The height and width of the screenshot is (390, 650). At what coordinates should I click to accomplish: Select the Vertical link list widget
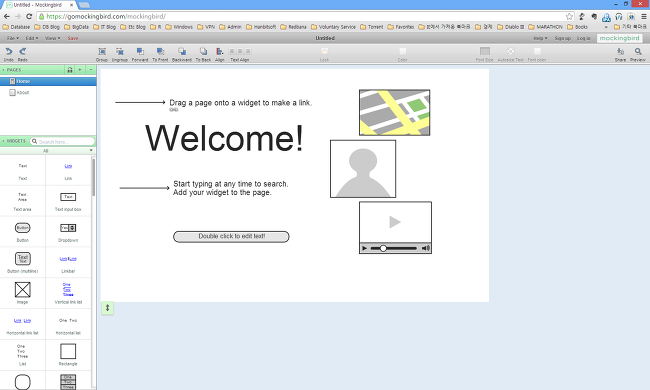click(x=68, y=294)
